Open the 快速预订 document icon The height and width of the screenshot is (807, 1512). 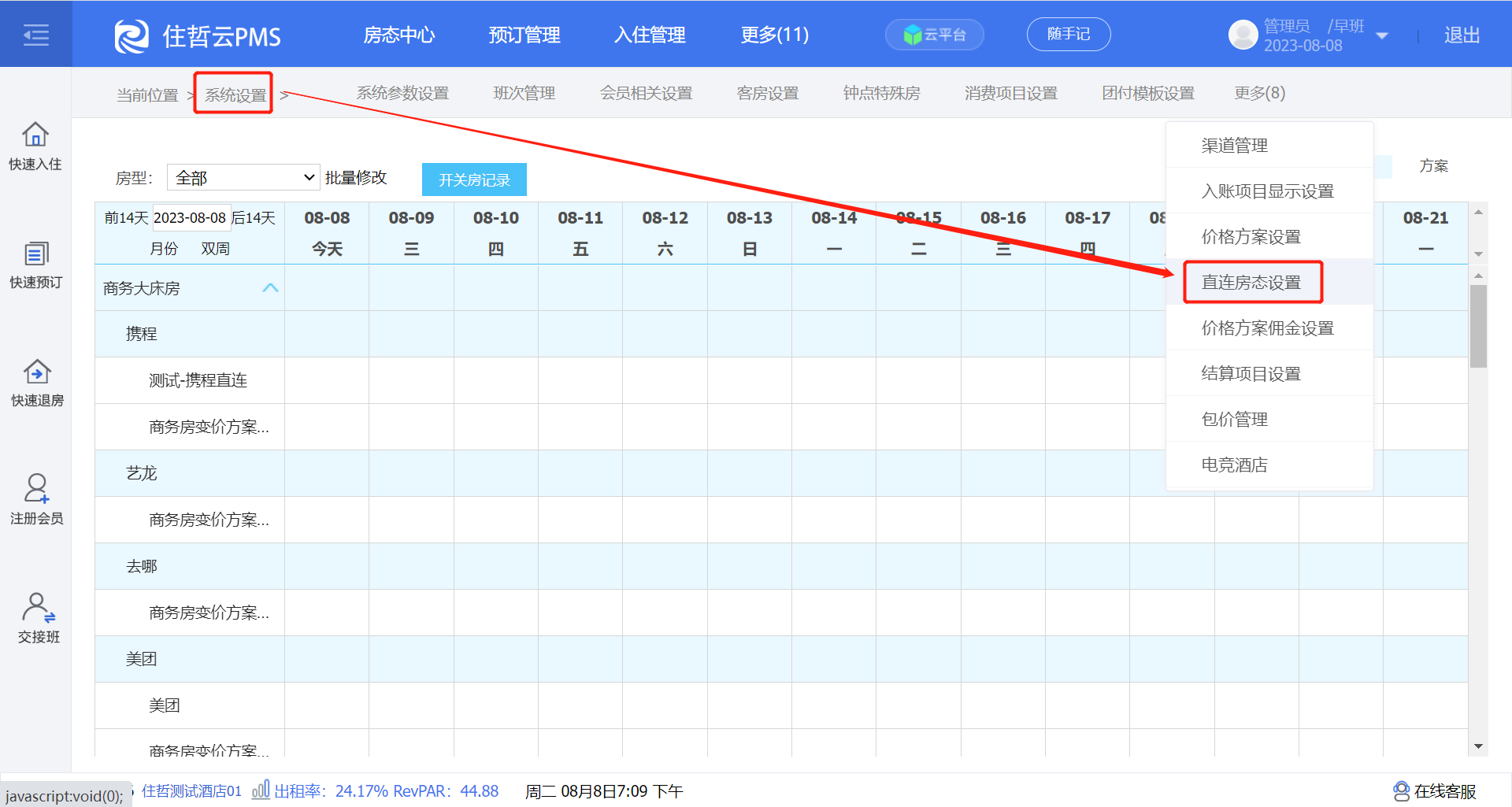(x=35, y=254)
